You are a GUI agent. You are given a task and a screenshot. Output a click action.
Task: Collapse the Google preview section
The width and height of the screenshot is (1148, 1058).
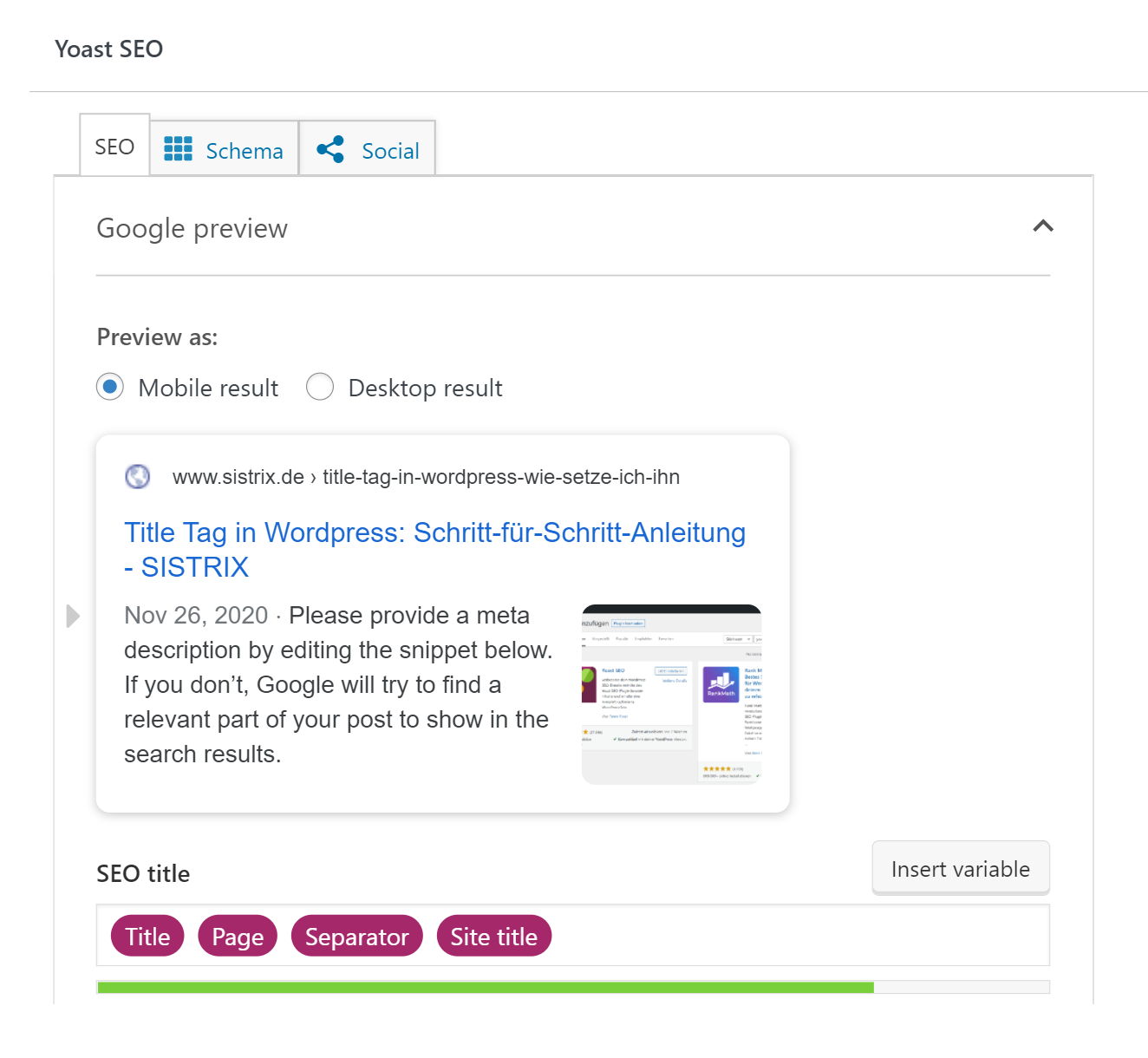pyautogui.click(x=1043, y=226)
